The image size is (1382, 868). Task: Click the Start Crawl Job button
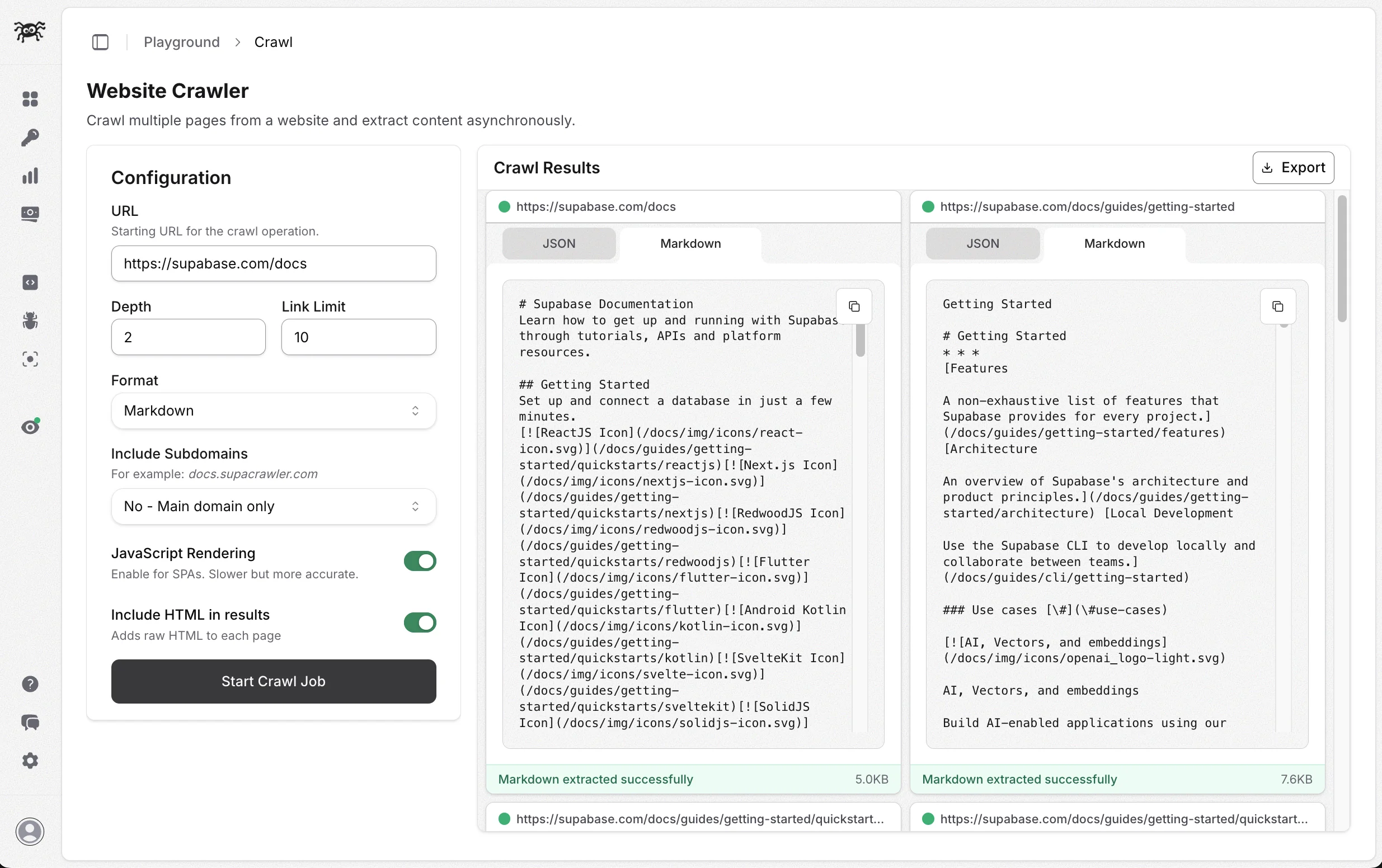point(273,682)
